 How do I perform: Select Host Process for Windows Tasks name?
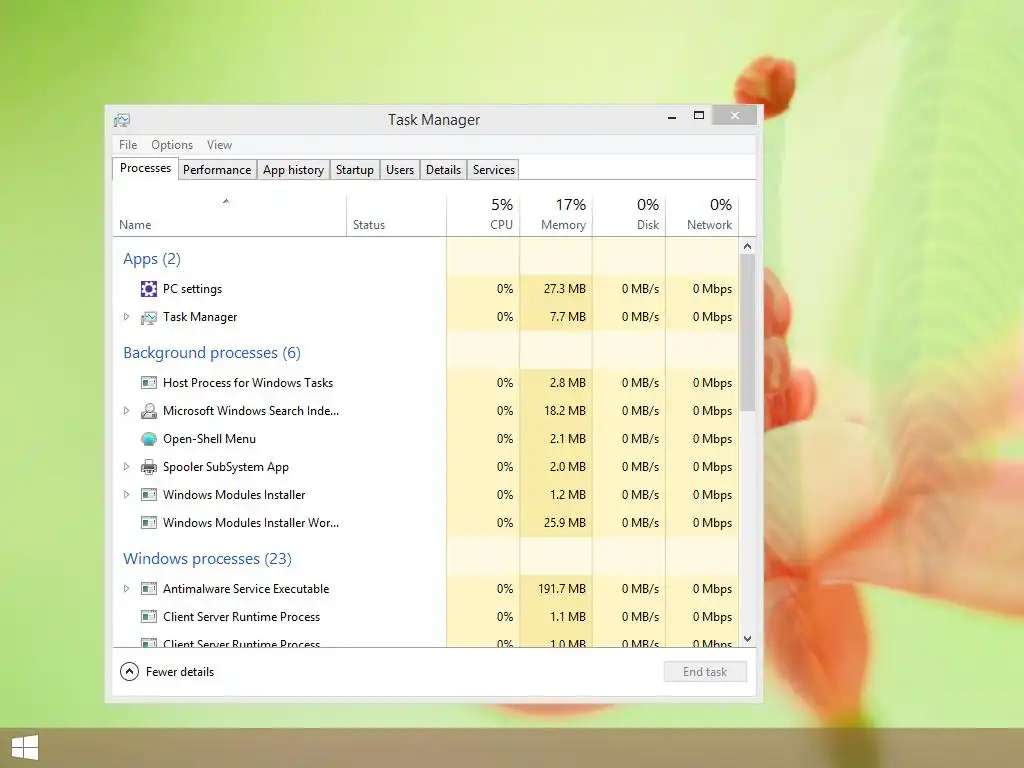tap(248, 383)
